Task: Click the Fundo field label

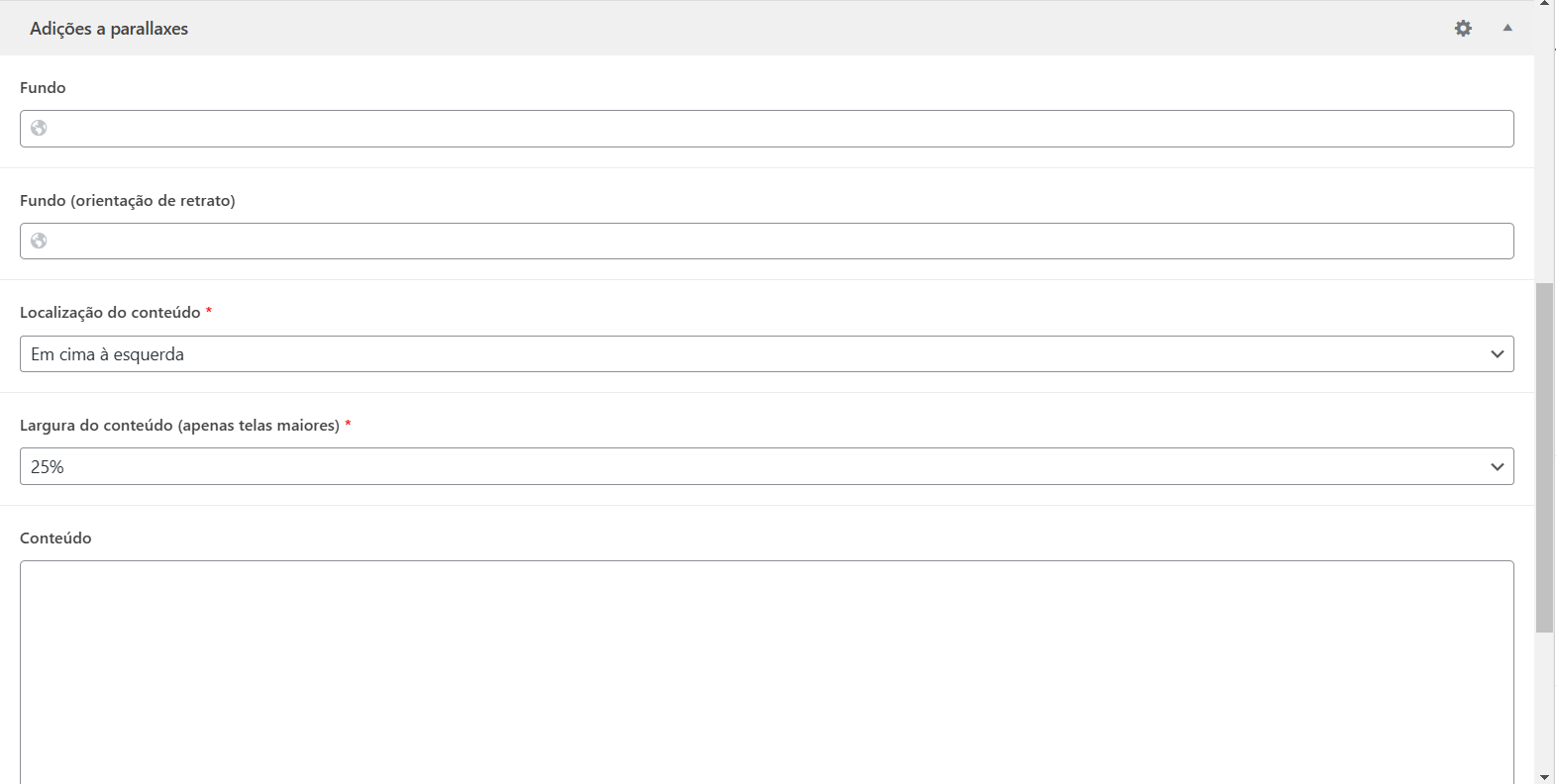Action: click(x=43, y=87)
